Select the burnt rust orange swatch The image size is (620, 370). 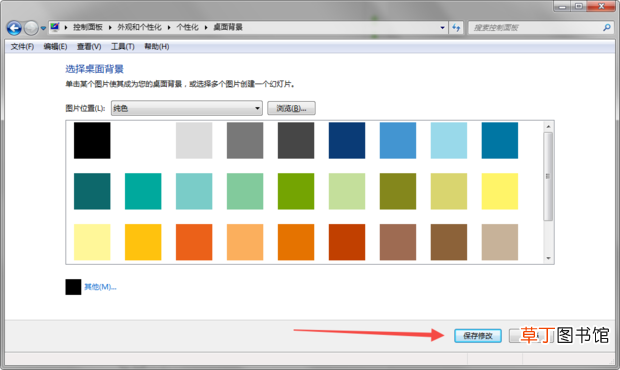pos(347,242)
